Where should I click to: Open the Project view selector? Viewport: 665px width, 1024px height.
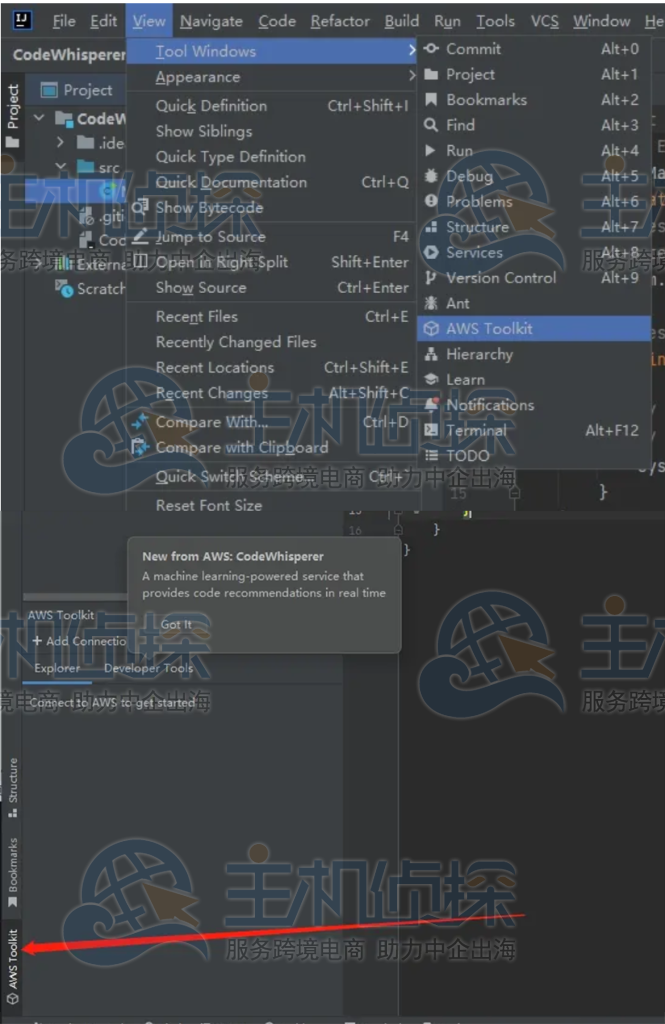(76, 90)
